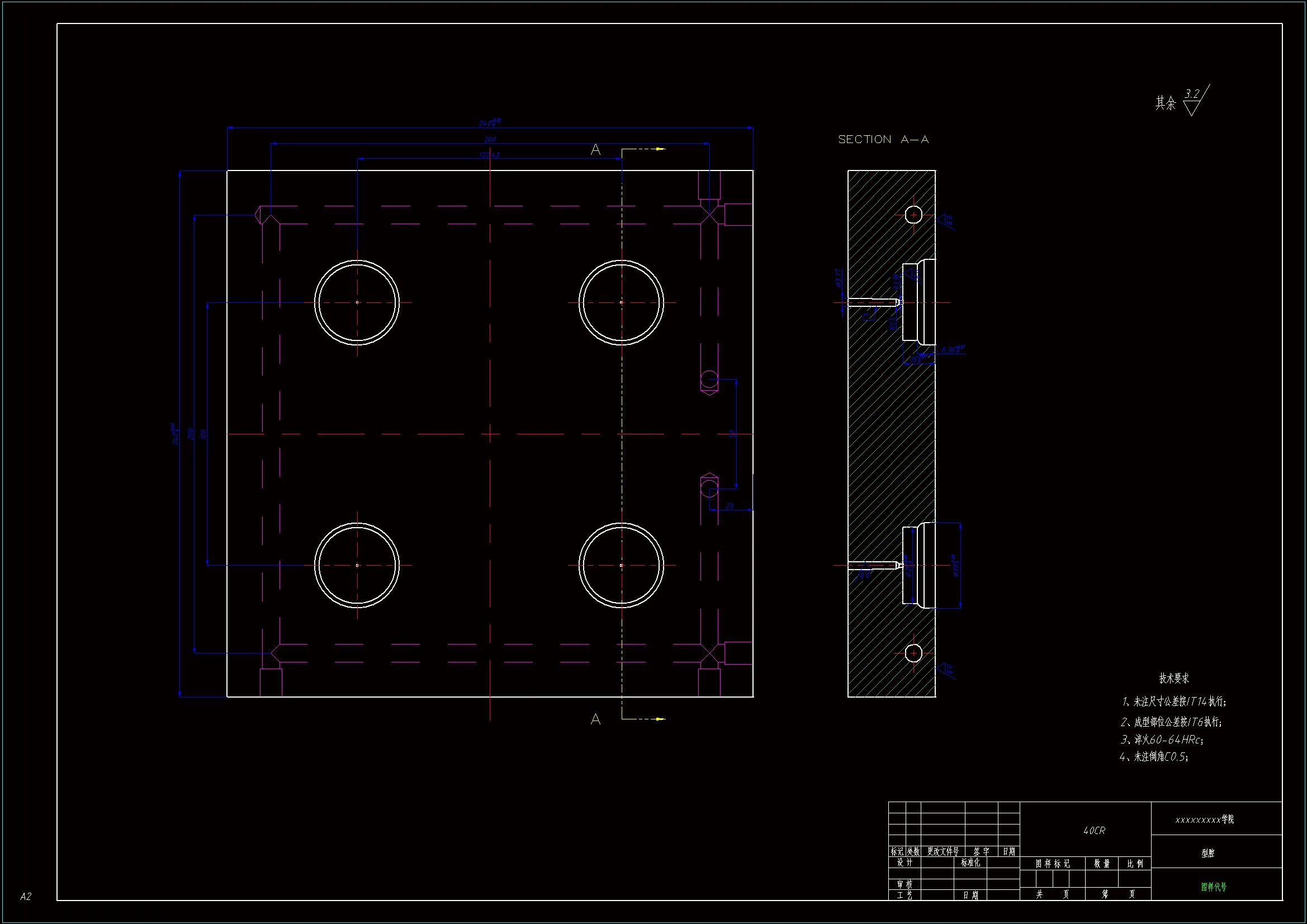Viewport: 1307px width, 924px height.
Task: Select the 40CR material text
Action: (1094, 831)
